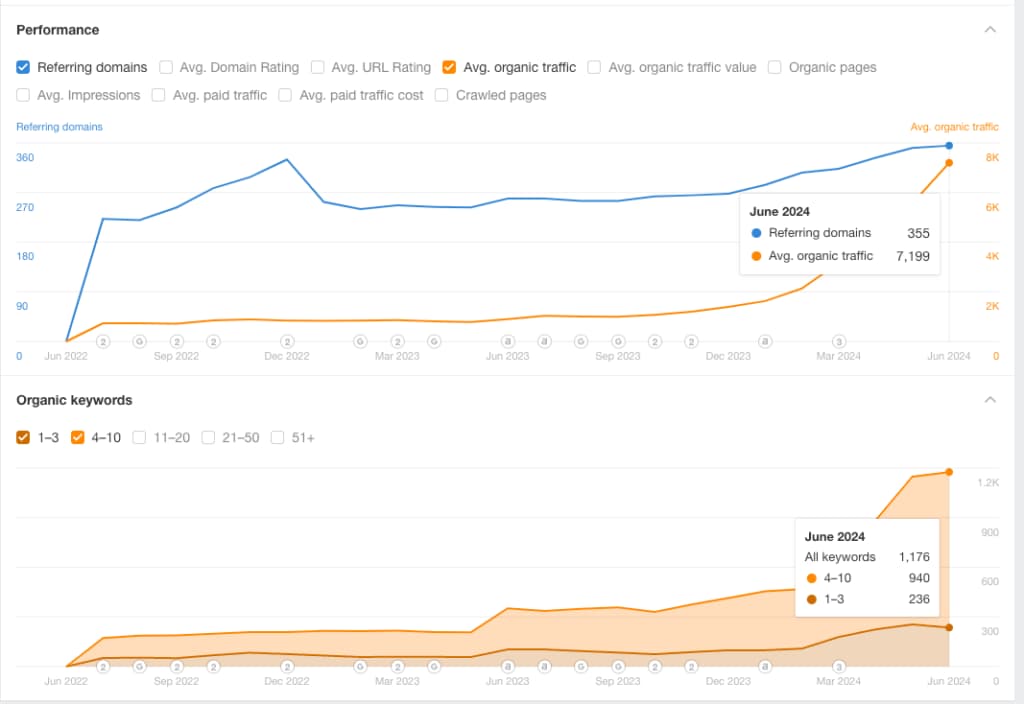Click the blue June 2024 referring domains data point
Image resolution: width=1024 pixels, height=704 pixels.
(948, 146)
